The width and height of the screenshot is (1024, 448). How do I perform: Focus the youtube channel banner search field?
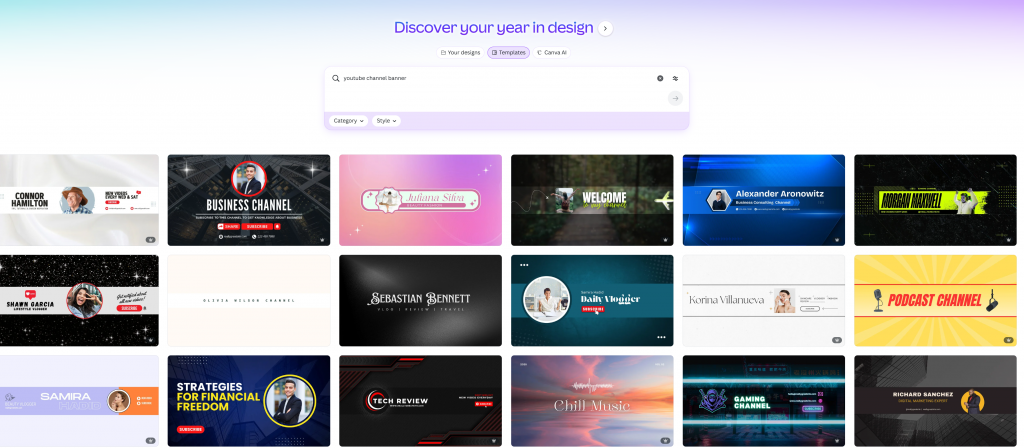(496, 78)
